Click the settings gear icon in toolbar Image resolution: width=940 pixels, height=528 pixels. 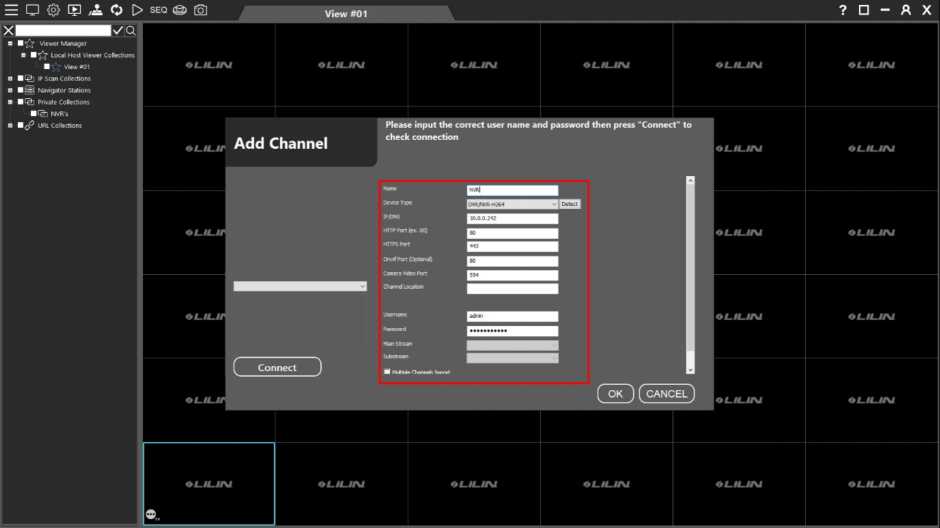54,10
